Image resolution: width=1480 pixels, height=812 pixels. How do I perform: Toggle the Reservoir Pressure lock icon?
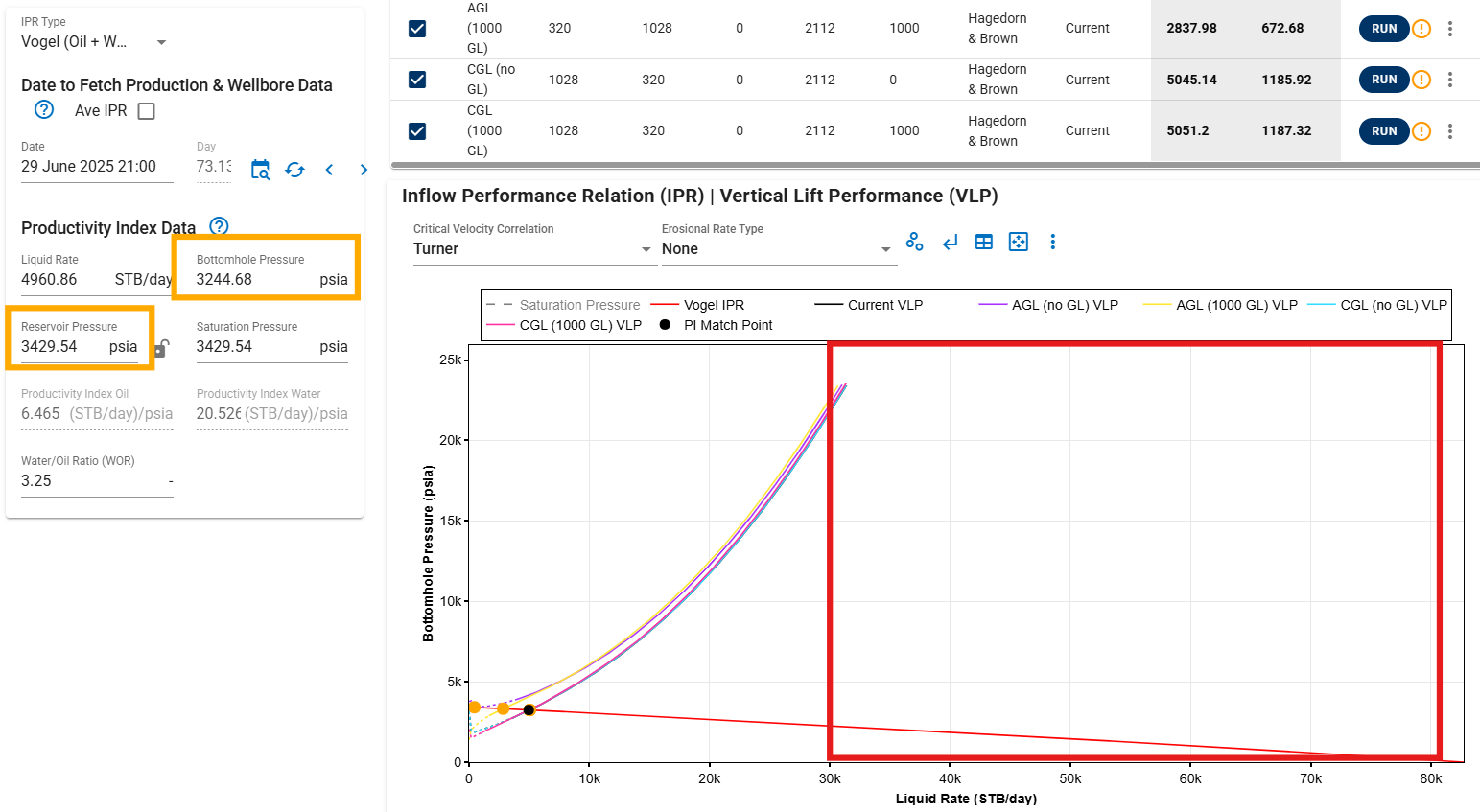point(161,348)
